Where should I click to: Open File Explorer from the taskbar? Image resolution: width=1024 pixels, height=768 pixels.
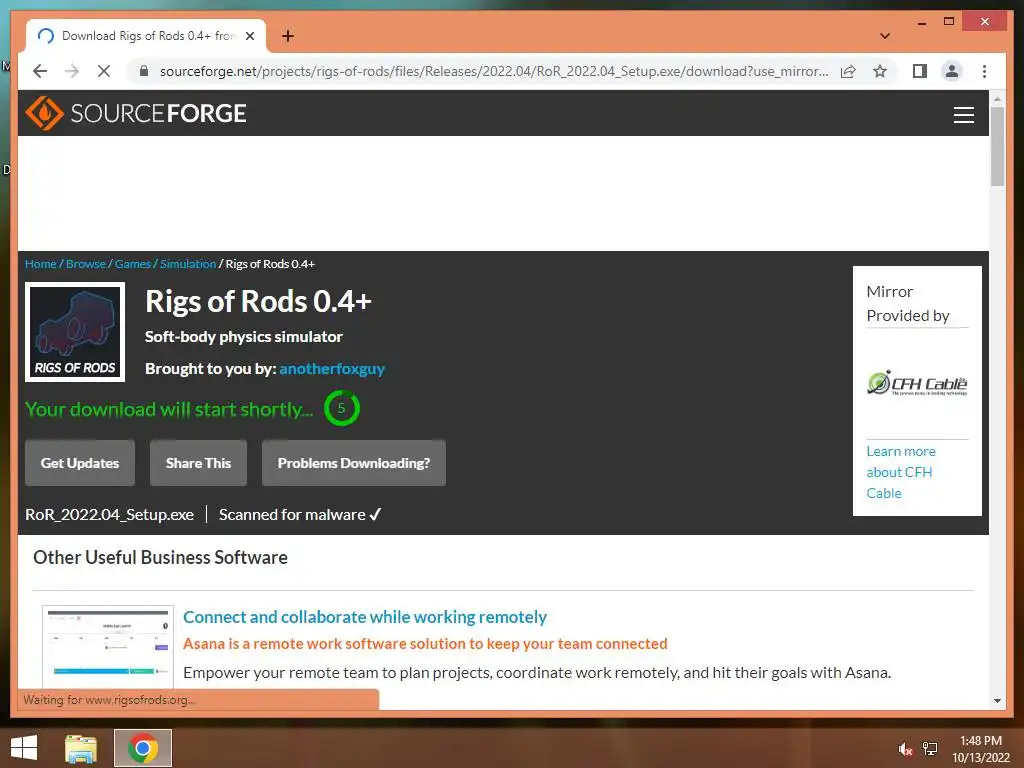coord(81,748)
